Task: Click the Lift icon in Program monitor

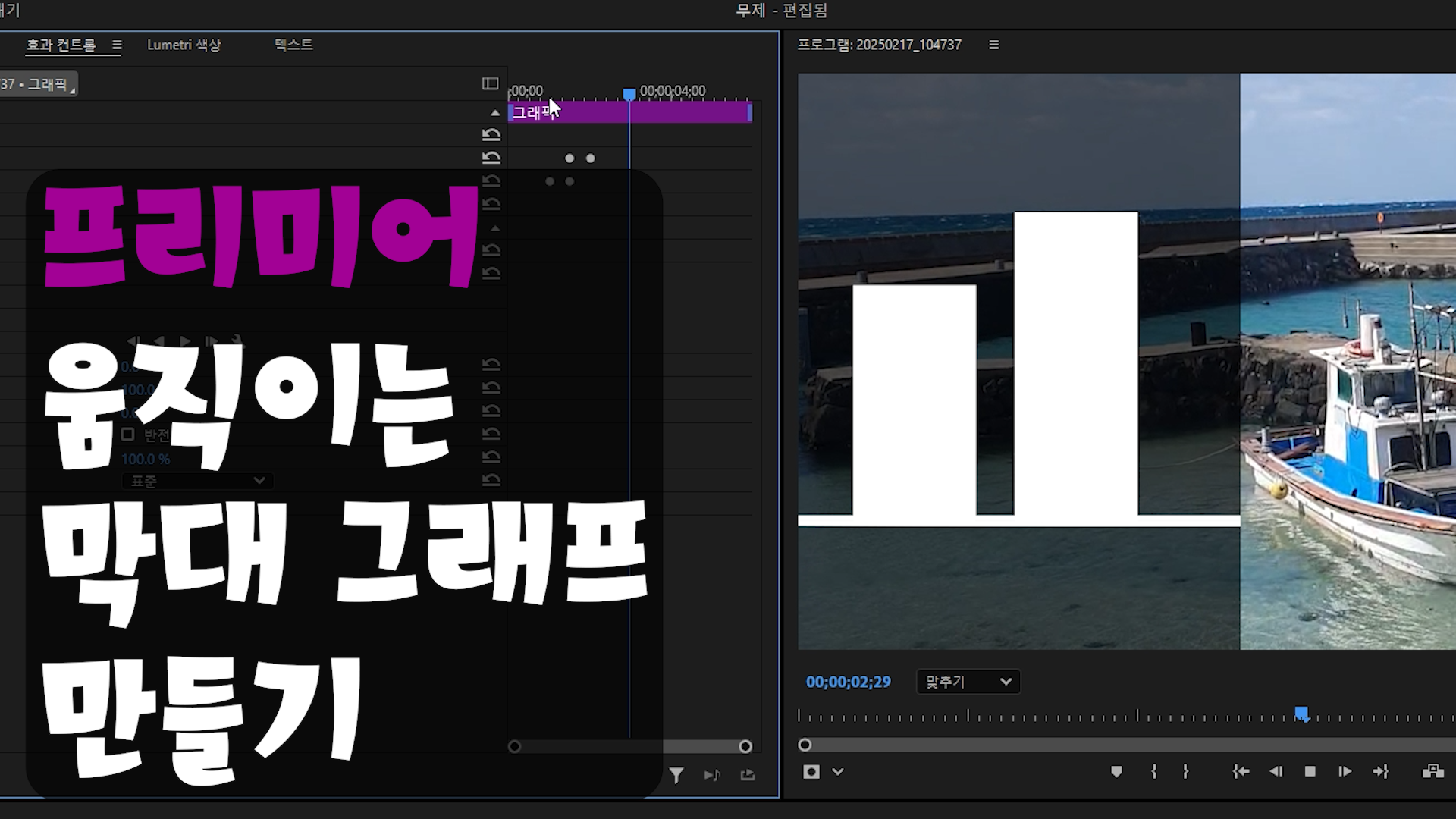Action: coord(1432,771)
